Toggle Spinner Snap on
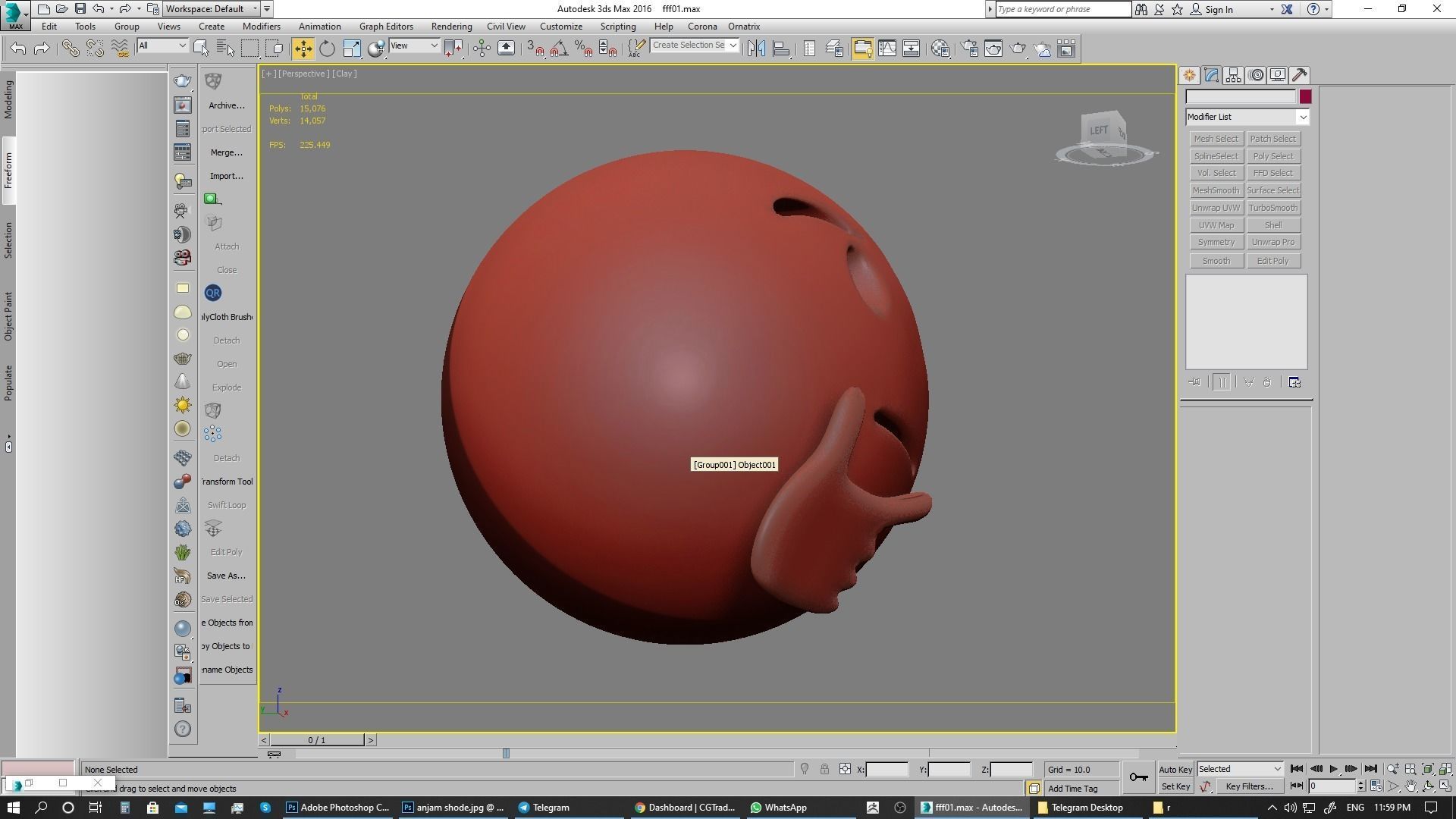 tap(608, 49)
